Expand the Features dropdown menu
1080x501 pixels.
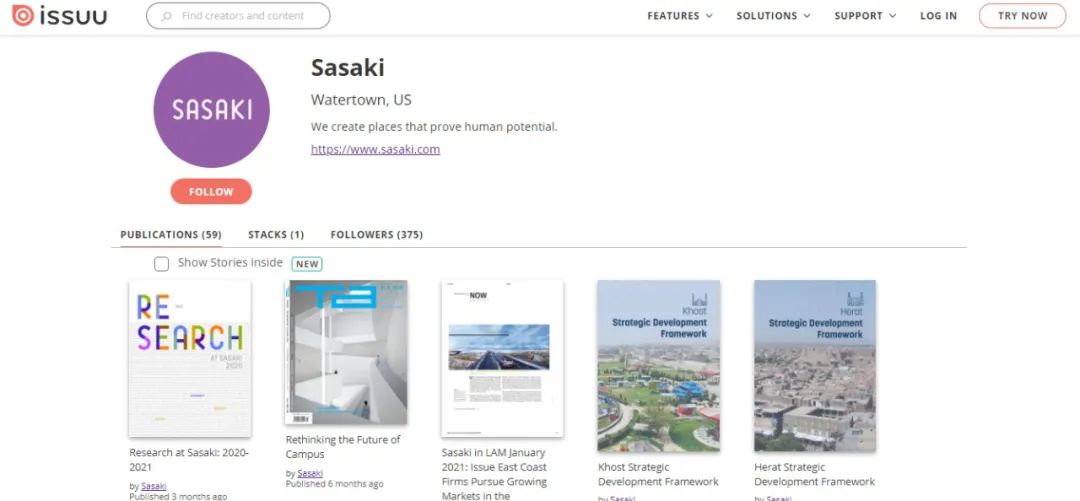680,16
